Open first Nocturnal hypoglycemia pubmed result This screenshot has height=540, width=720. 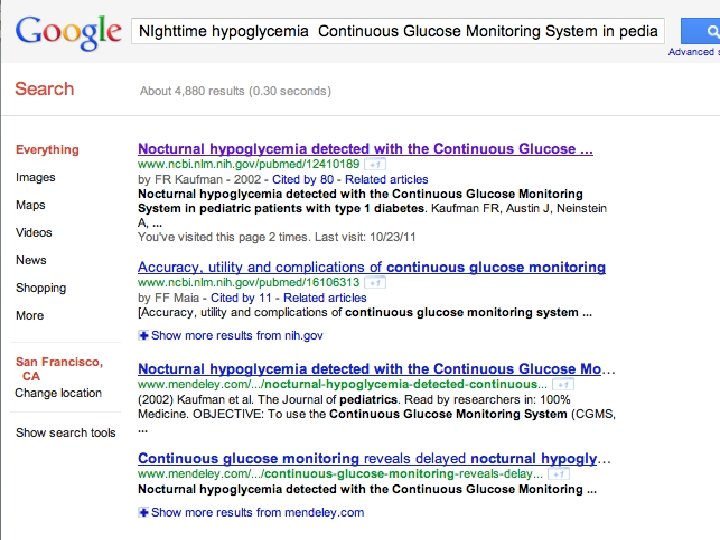click(x=365, y=149)
